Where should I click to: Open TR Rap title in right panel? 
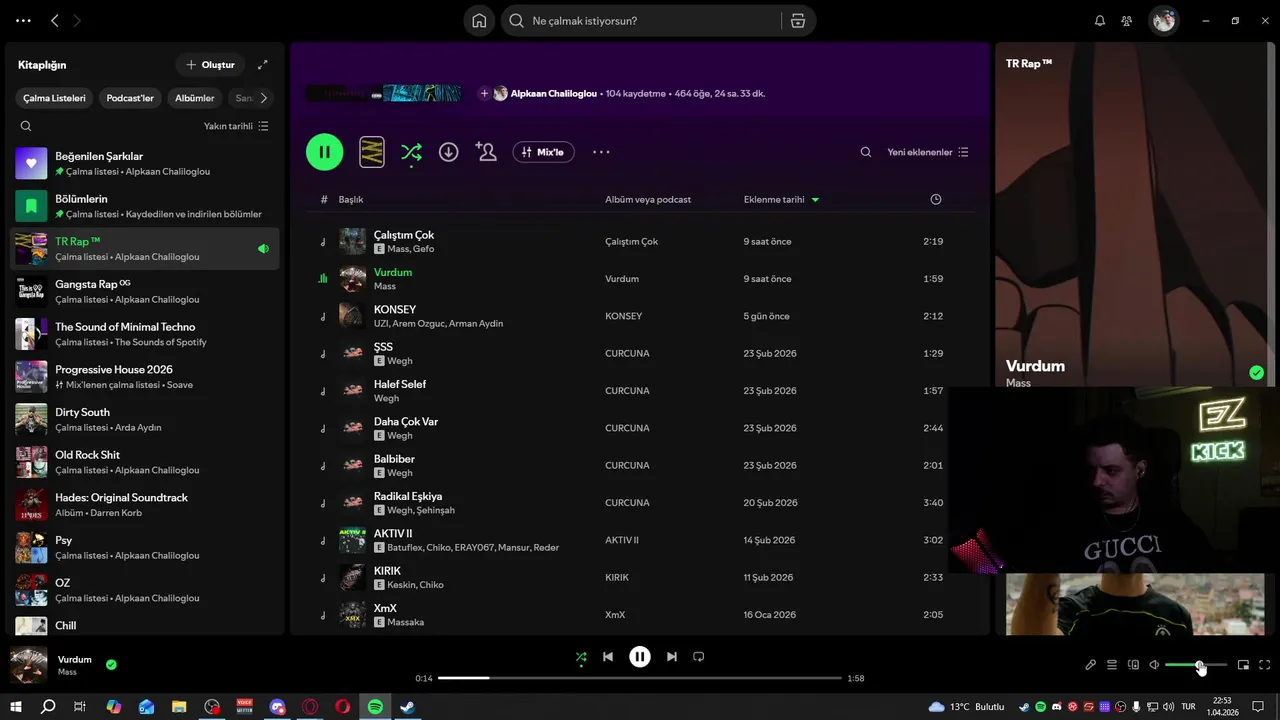click(1029, 63)
